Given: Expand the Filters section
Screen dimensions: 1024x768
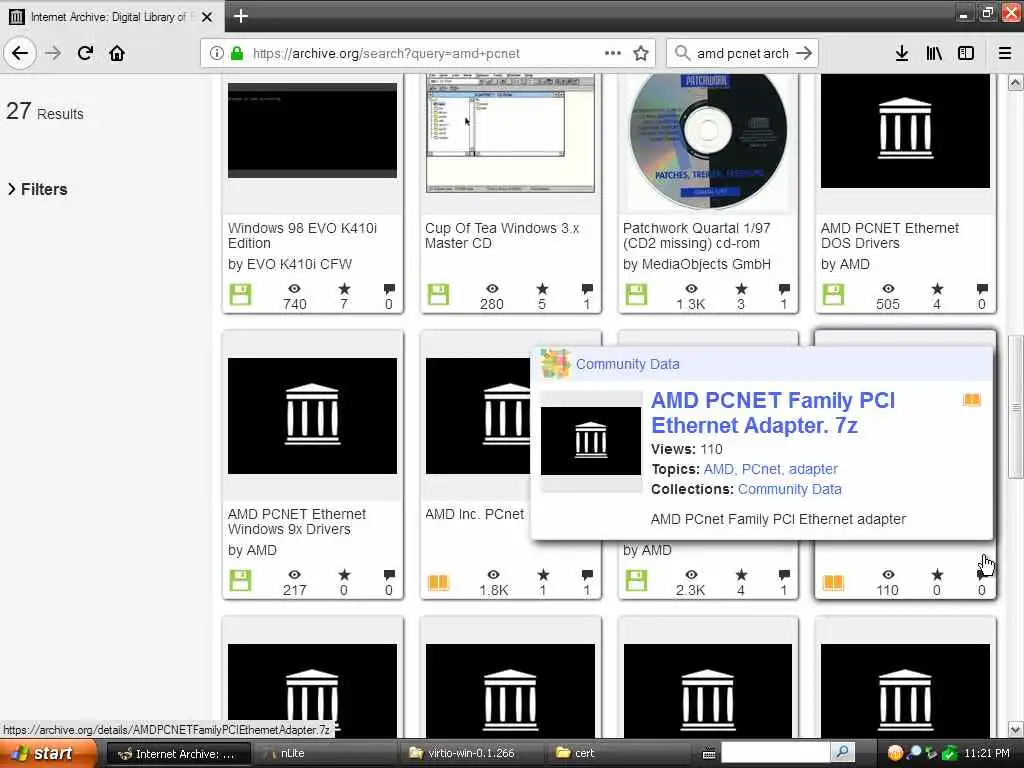Looking at the screenshot, I should [x=38, y=189].
